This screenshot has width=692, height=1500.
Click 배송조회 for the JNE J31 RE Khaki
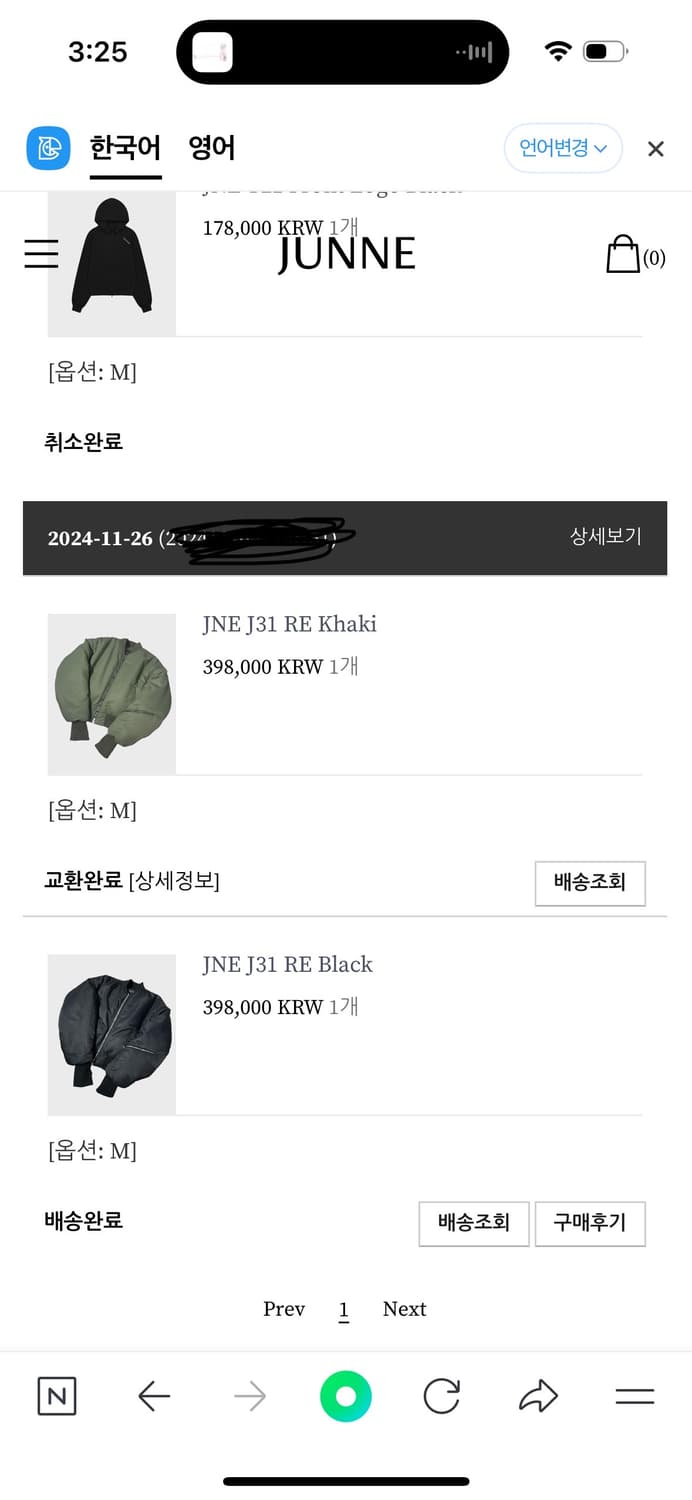click(x=590, y=883)
